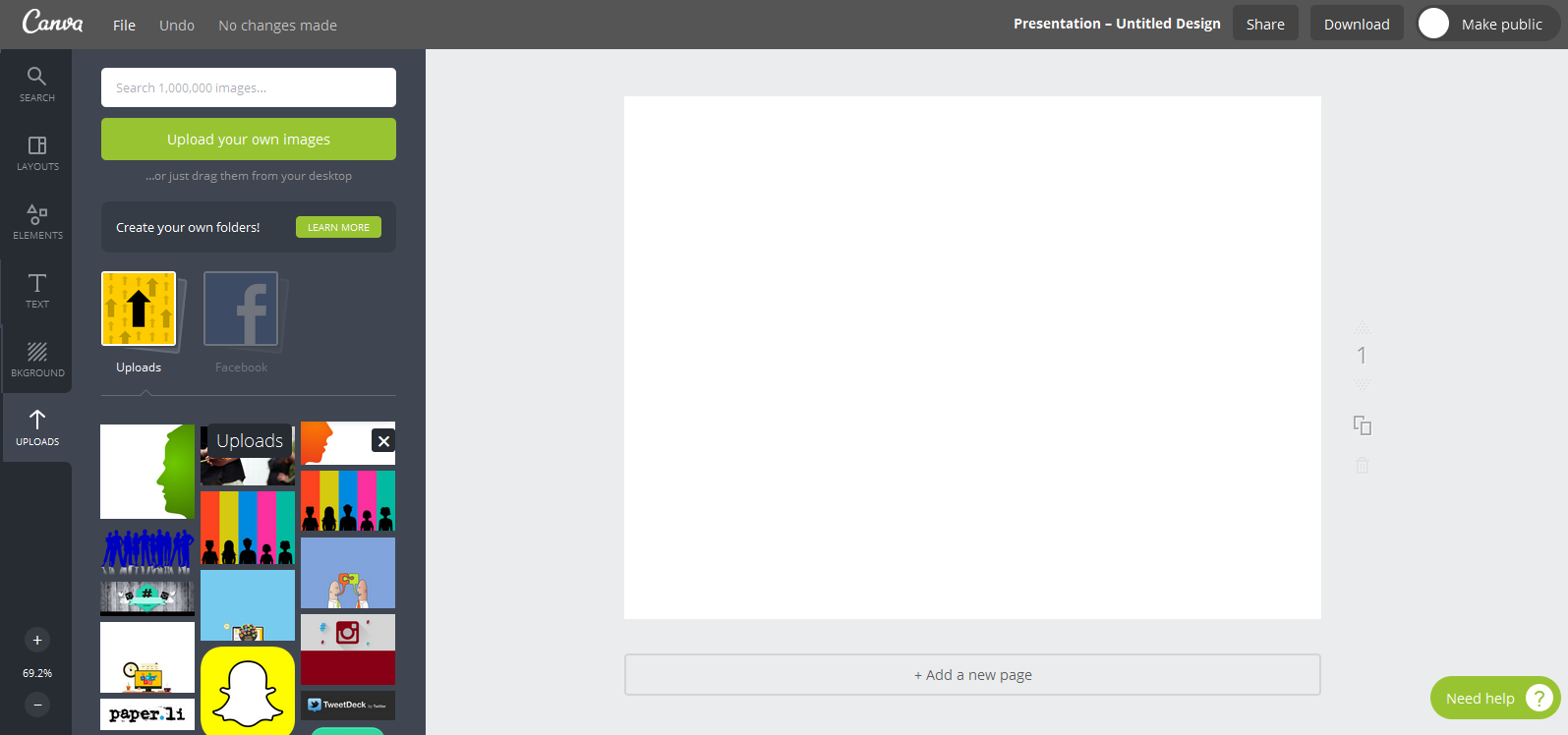Select the Uploads folder thumbnail
This screenshot has height=735, width=1568.
139,309
